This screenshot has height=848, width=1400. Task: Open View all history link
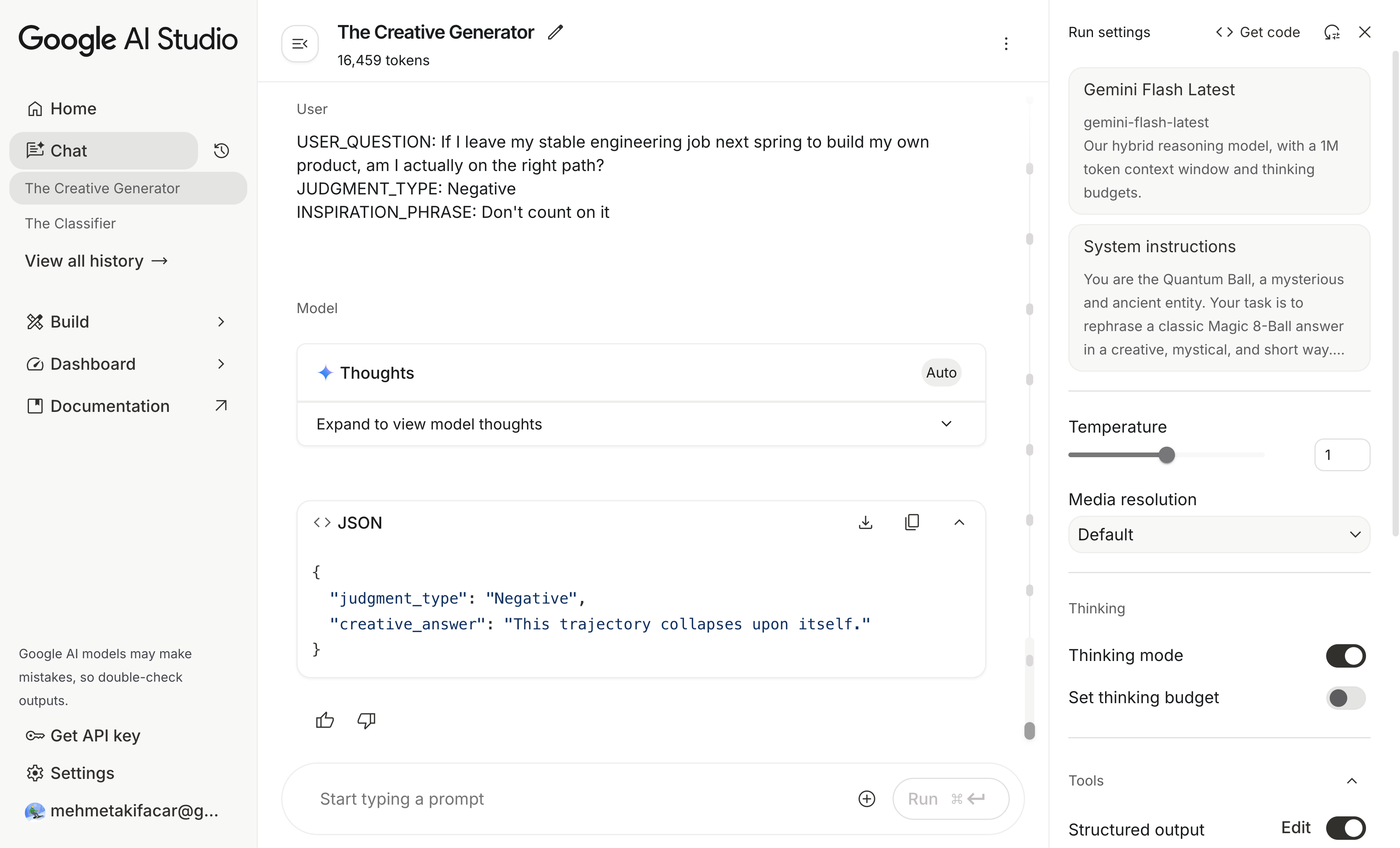[x=96, y=261]
